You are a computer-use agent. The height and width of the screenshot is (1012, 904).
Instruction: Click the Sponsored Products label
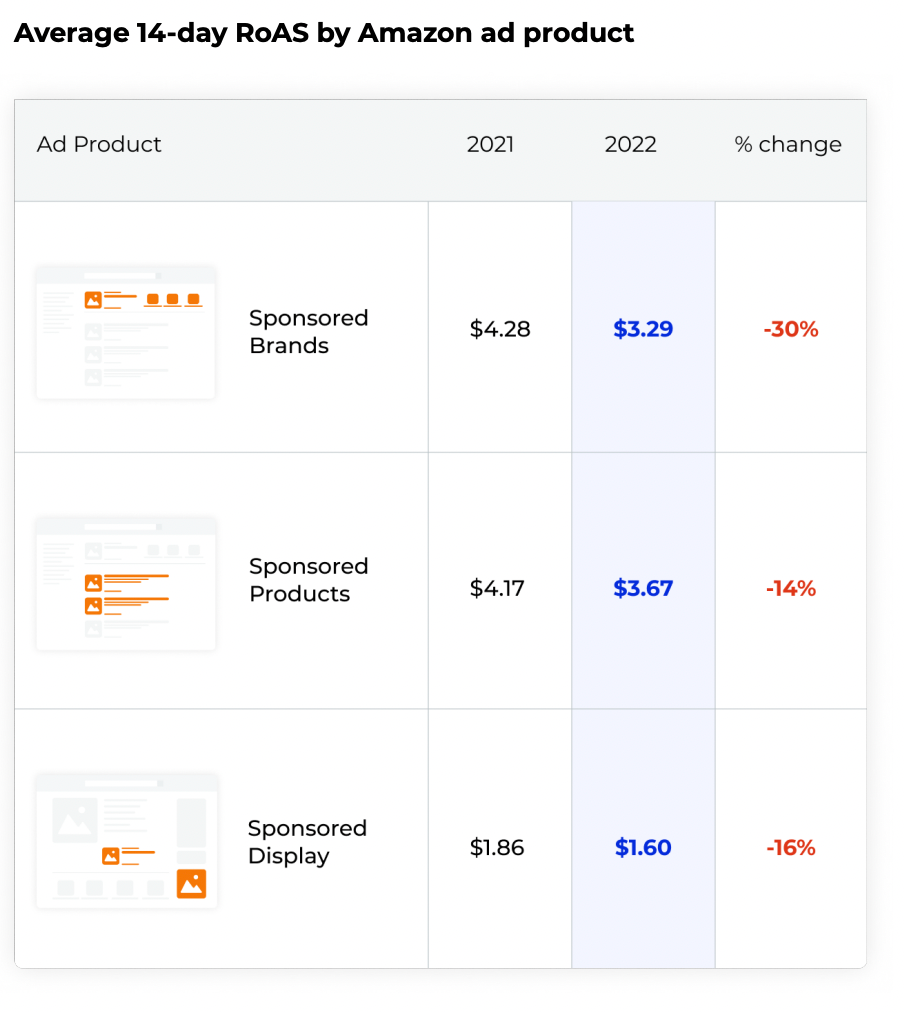pos(308,580)
